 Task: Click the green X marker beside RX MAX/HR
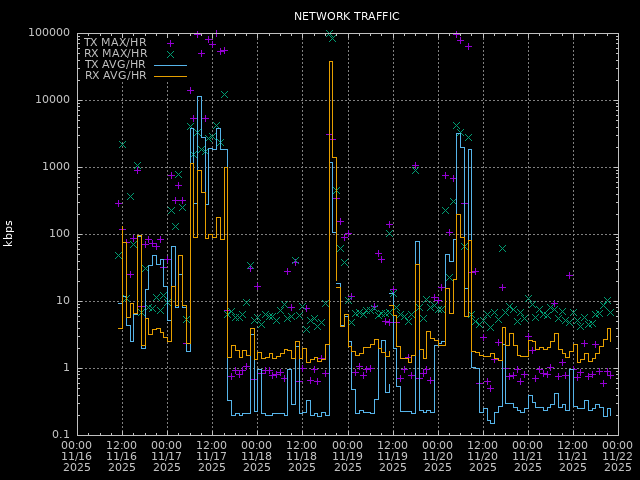(170, 54)
